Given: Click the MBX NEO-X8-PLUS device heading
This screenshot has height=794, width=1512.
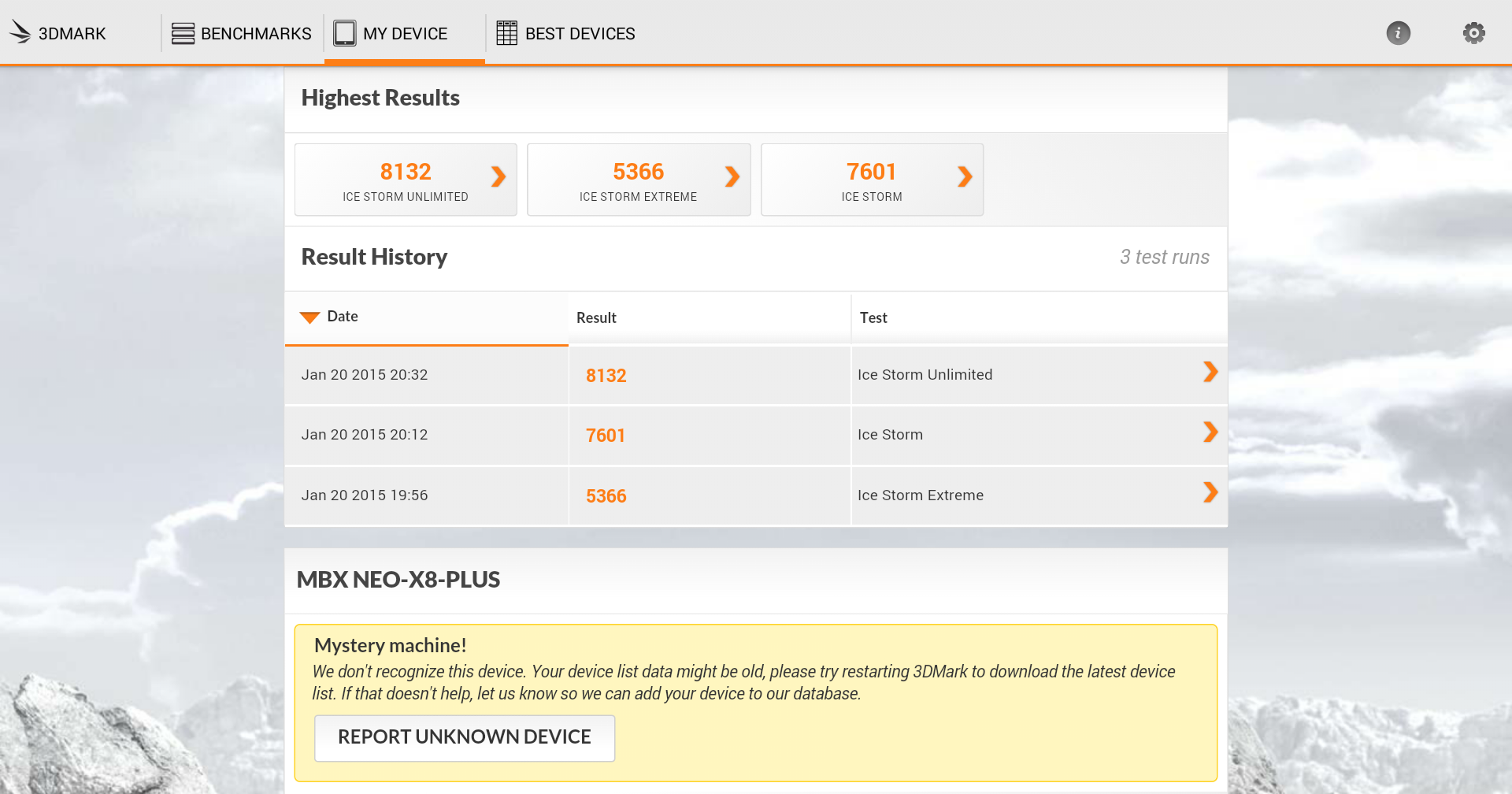Looking at the screenshot, I should tap(398, 580).
